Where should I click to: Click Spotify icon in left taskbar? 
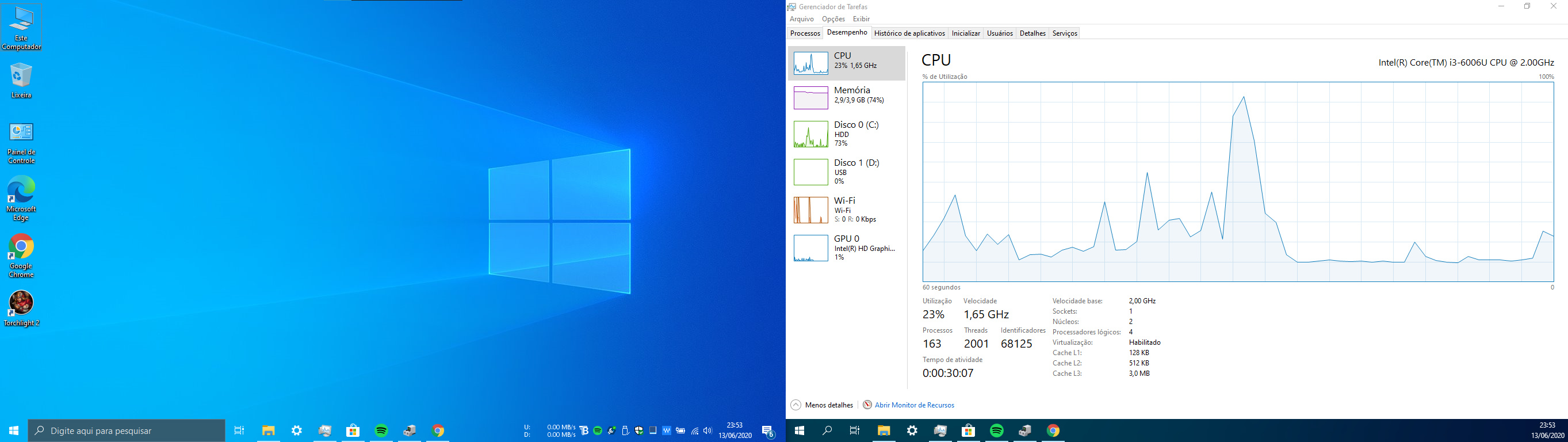381,430
